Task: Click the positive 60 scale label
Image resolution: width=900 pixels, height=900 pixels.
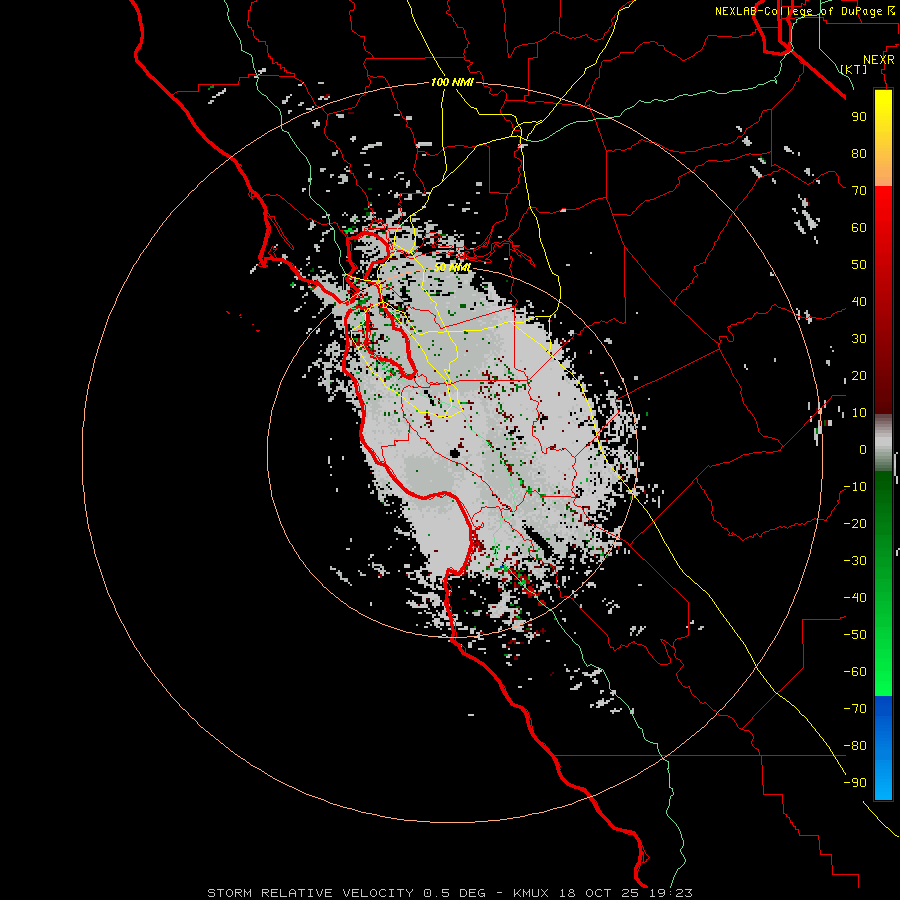Action: 859,228
